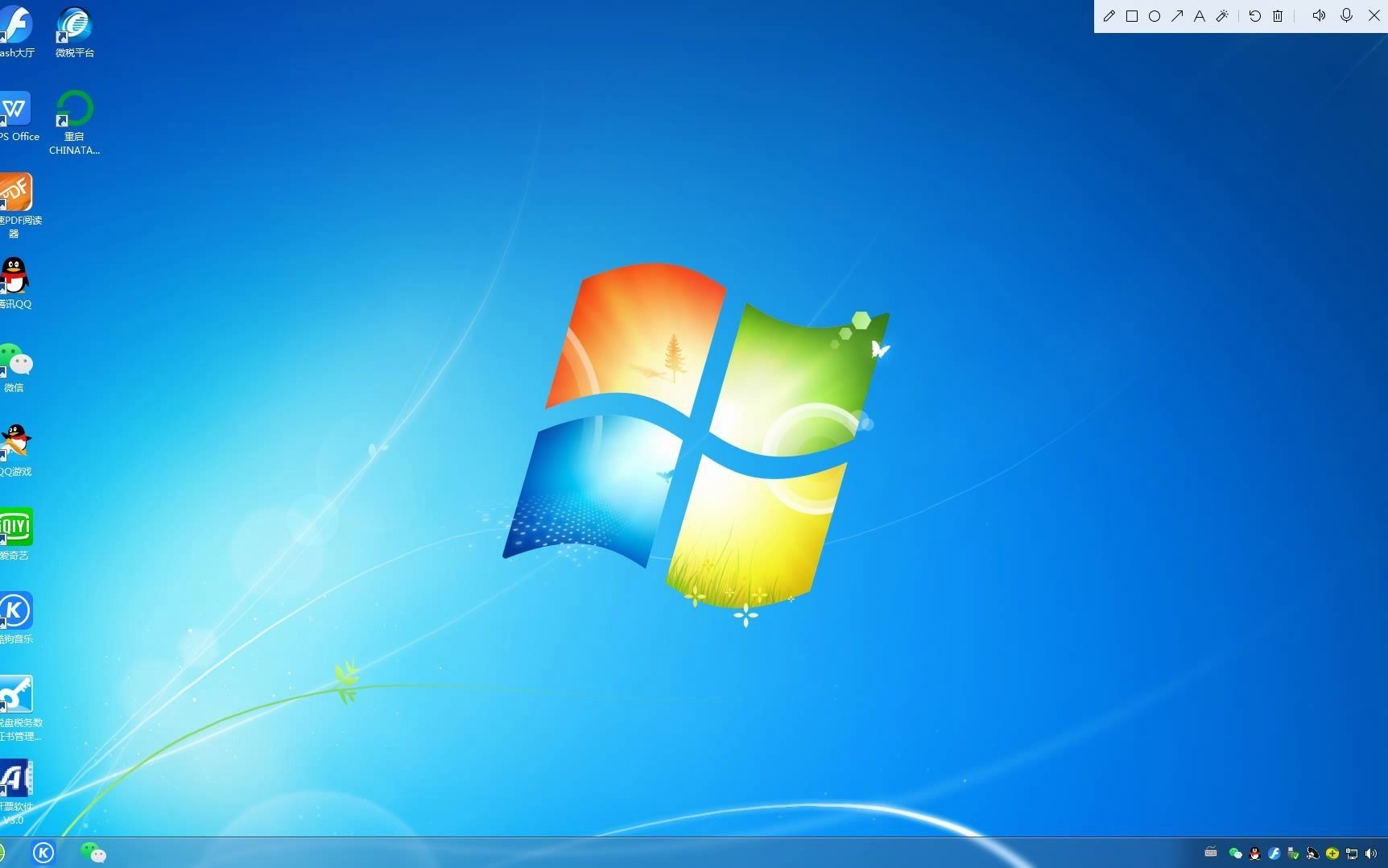
Task: Select the 微信 desktop icon
Action: (15, 367)
